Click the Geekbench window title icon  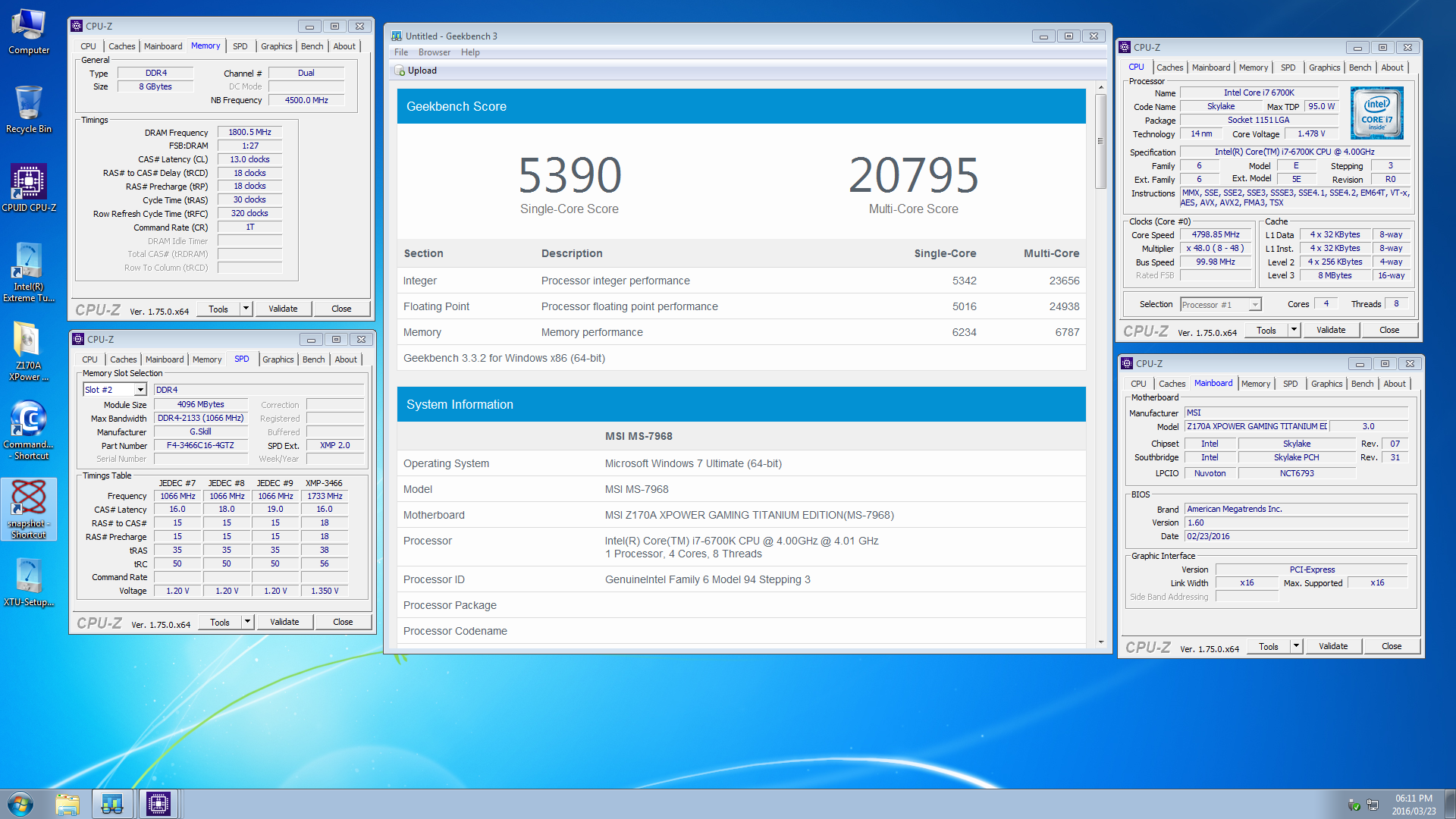point(397,36)
